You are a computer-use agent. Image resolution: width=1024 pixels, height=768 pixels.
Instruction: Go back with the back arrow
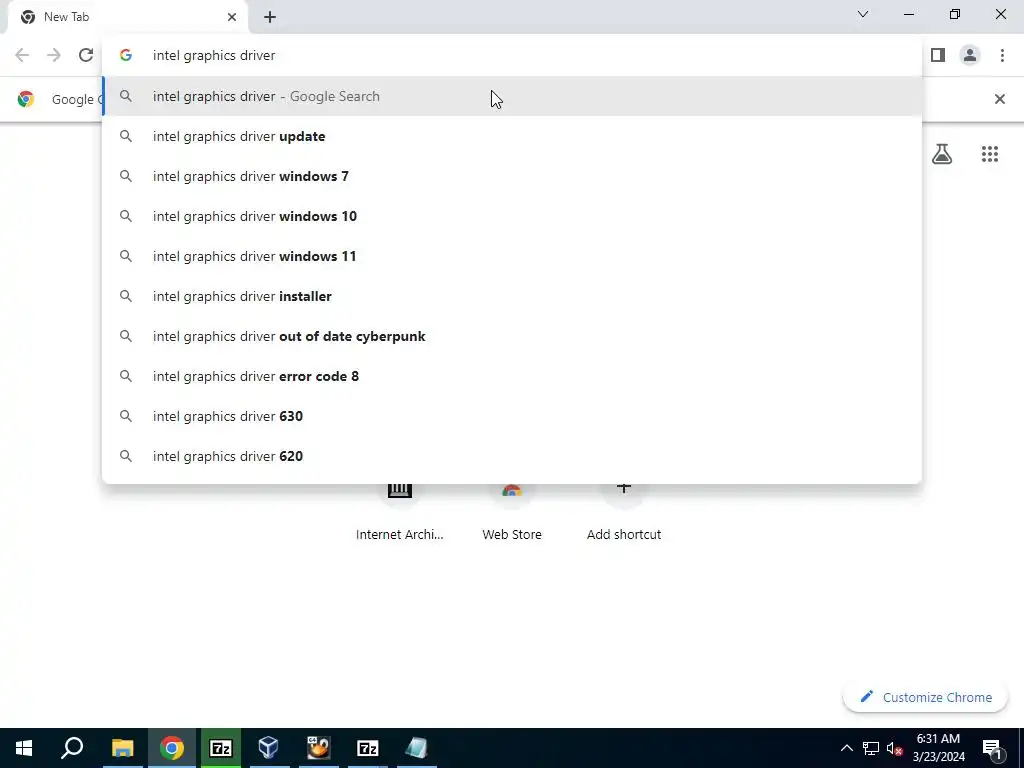(22, 55)
